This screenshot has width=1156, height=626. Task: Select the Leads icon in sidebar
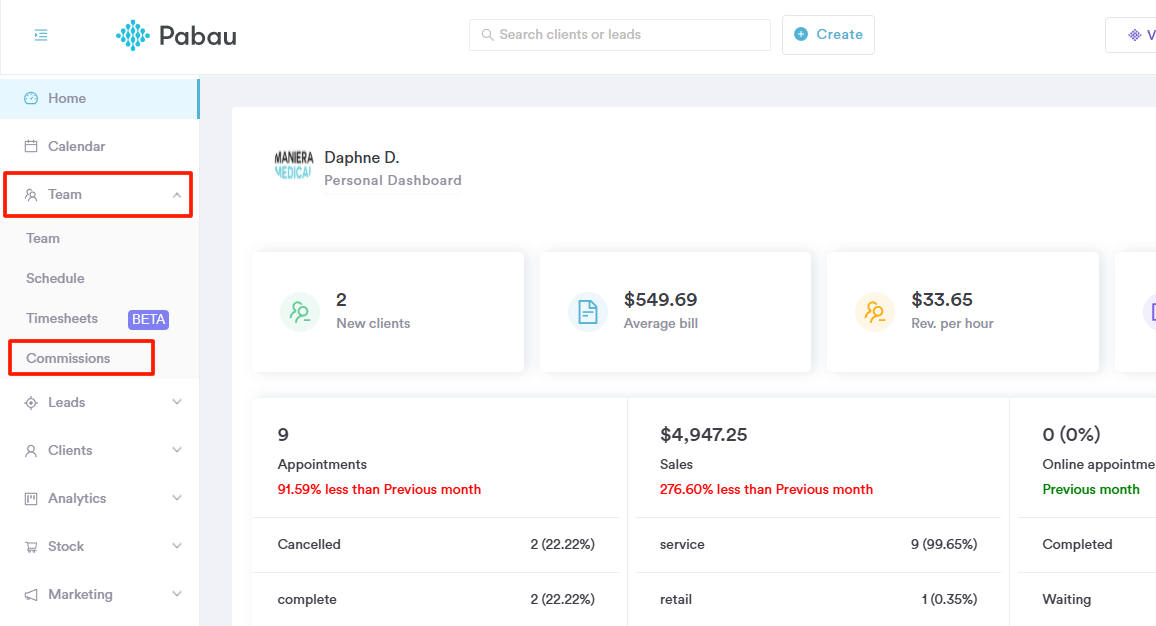coord(33,402)
